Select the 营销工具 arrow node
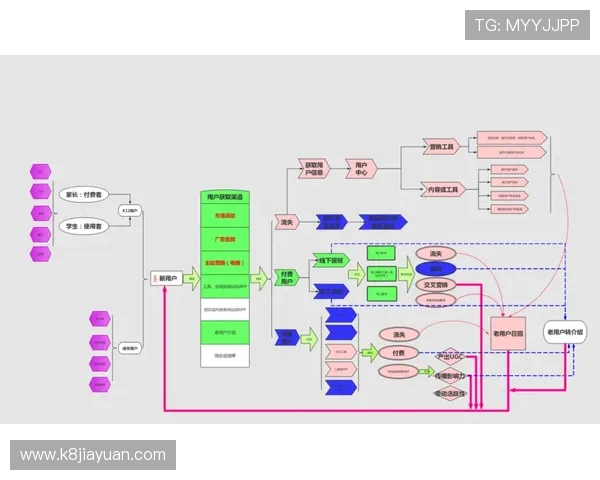 point(442,147)
